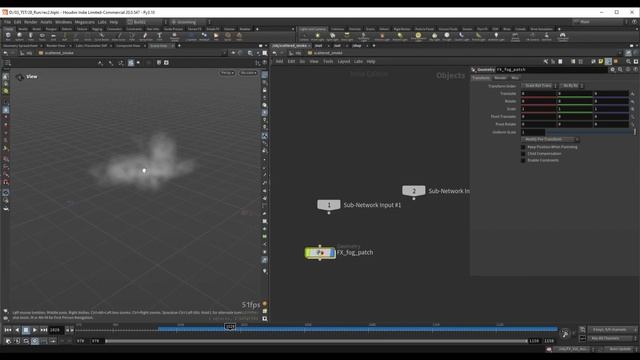Screen dimensions: 640x360
Task: Toggle Child Compensation checkbox
Action: point(523,154)
